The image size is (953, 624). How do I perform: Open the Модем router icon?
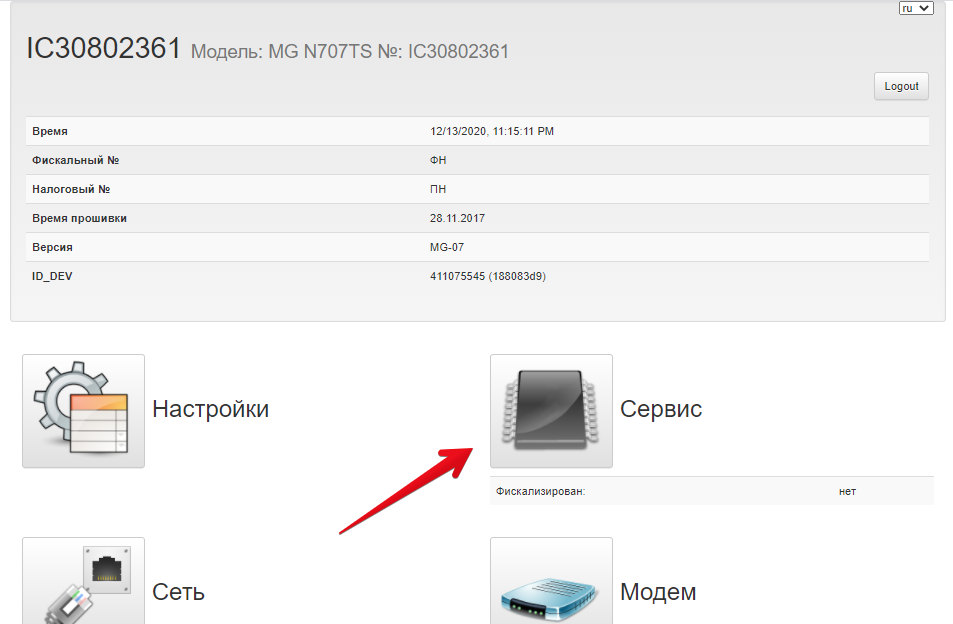pyautogui.click(x=551, y=582)
